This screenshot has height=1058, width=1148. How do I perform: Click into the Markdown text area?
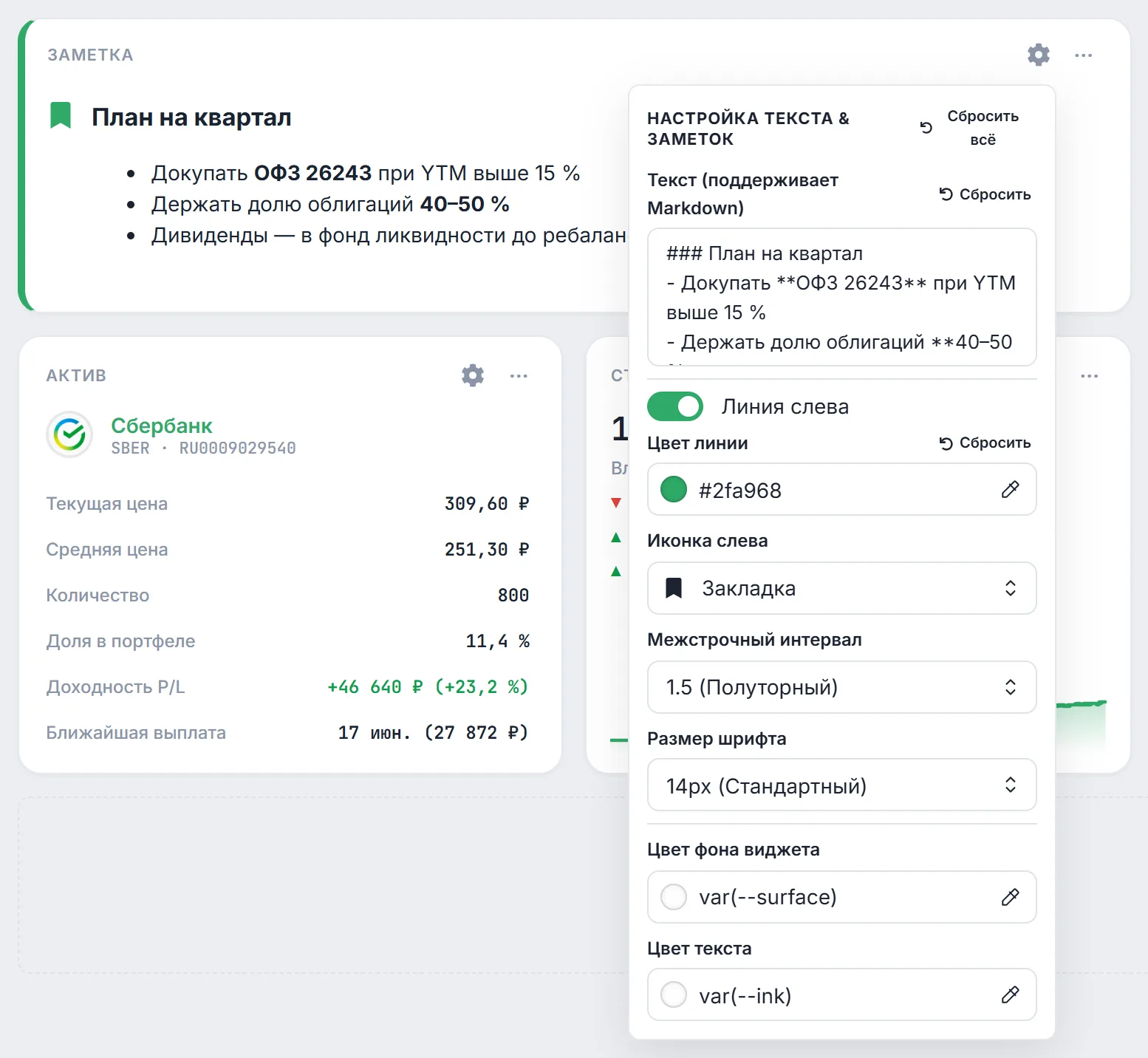(x=842, y=297)
